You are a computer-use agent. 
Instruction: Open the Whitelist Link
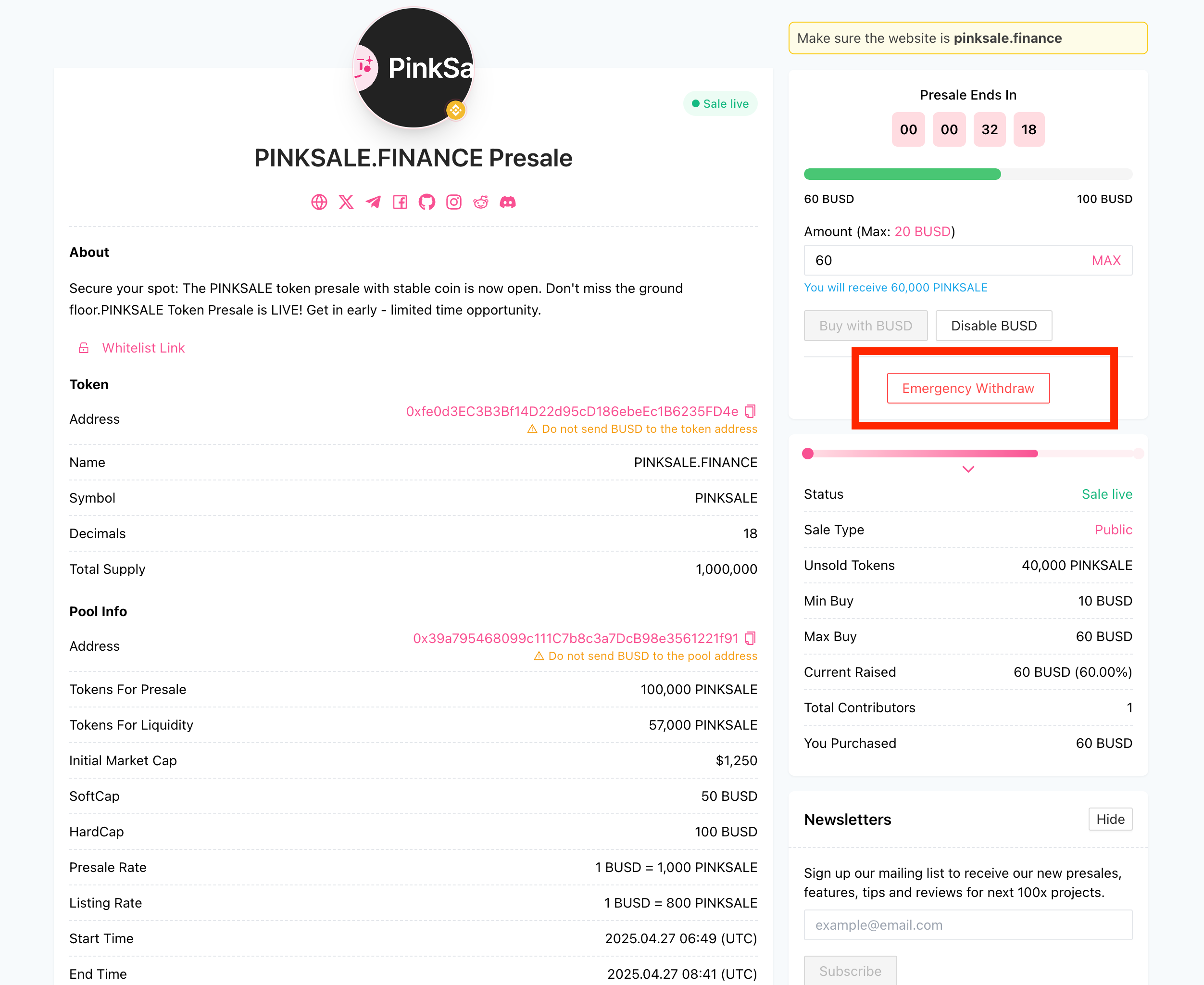tap(143, 348)
